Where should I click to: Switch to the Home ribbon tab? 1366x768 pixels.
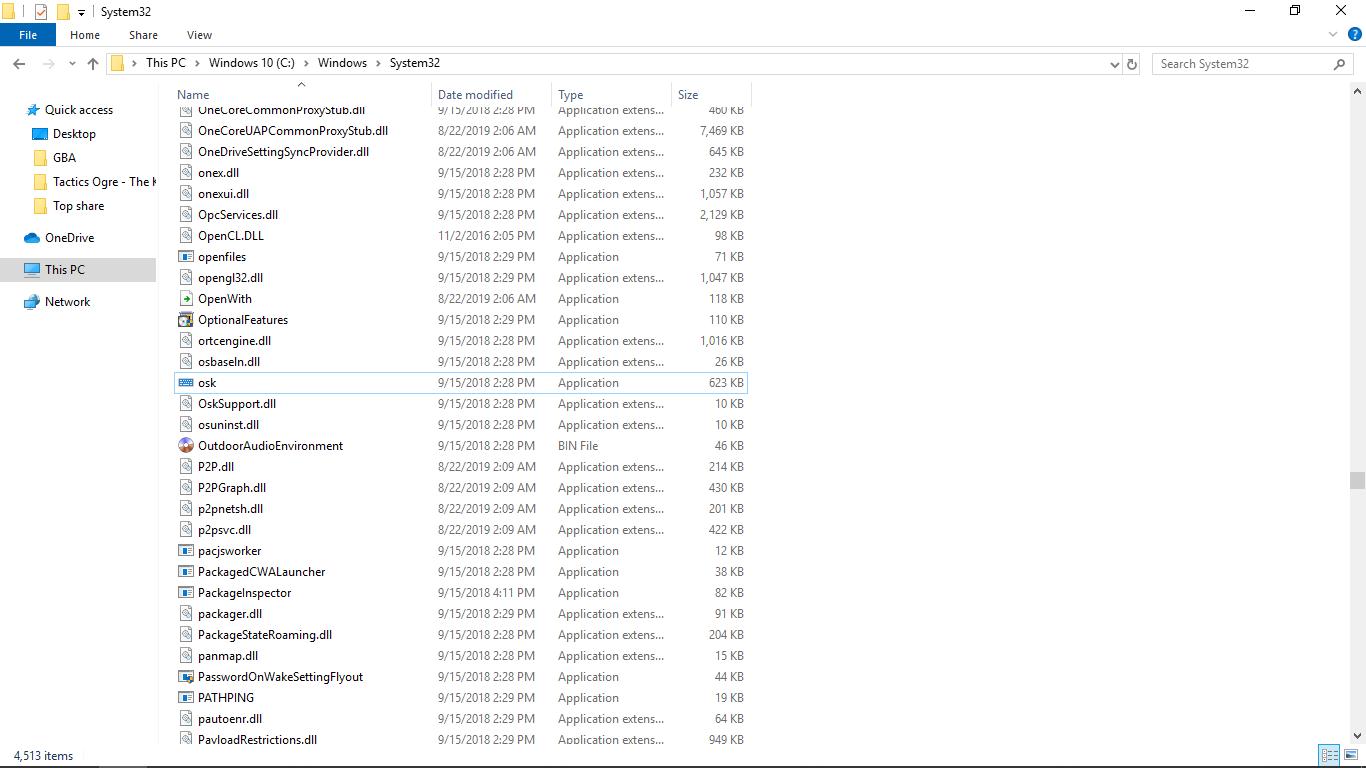click(x=85, y=35)
